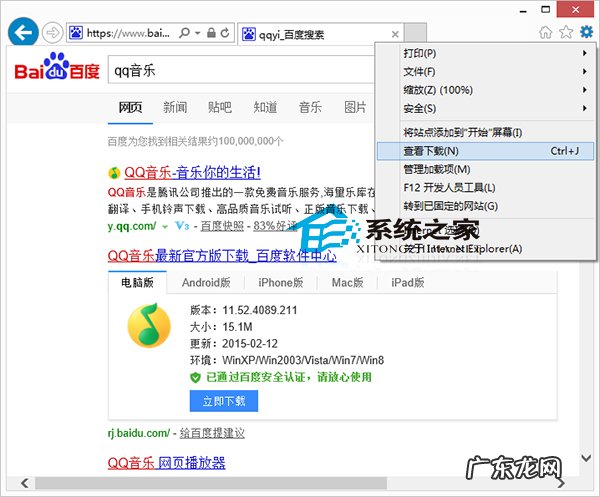Viewport: 600px width, 497px height.
Task: Switch to the 图片 tab
Action: pos(355,108)
